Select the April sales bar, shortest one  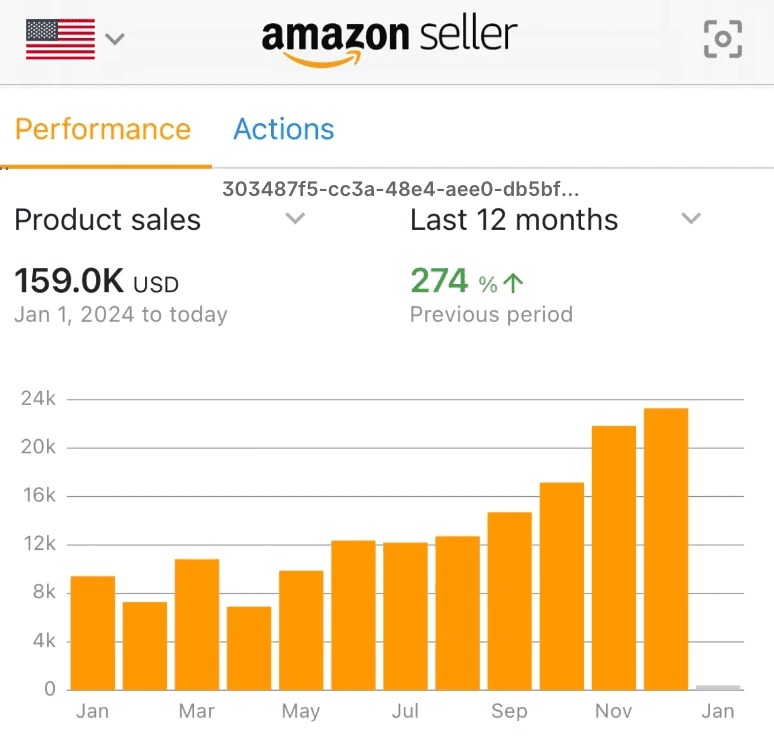tap(249, 648)
